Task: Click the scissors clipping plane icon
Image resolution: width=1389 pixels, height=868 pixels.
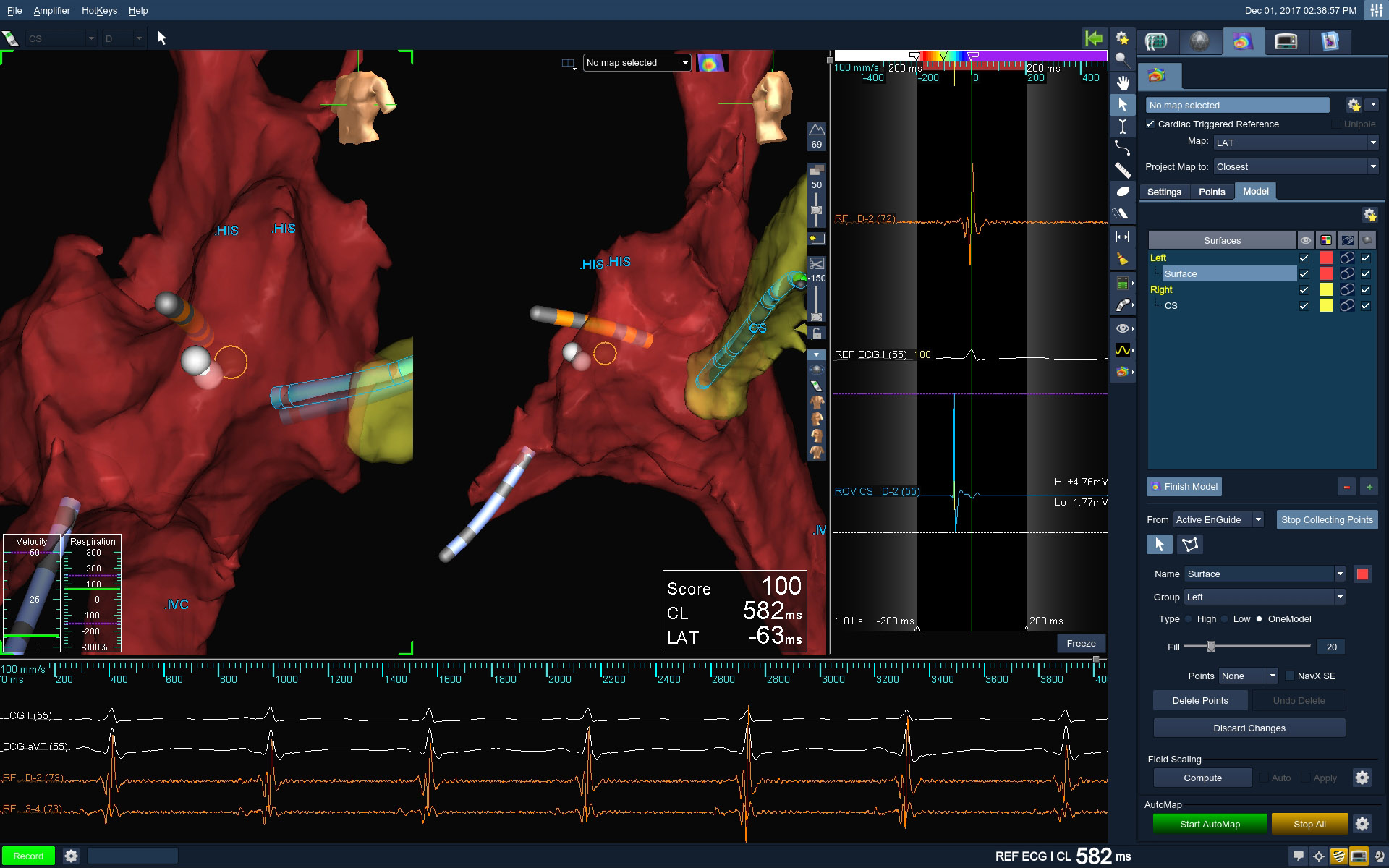Action: click(817, 264)
